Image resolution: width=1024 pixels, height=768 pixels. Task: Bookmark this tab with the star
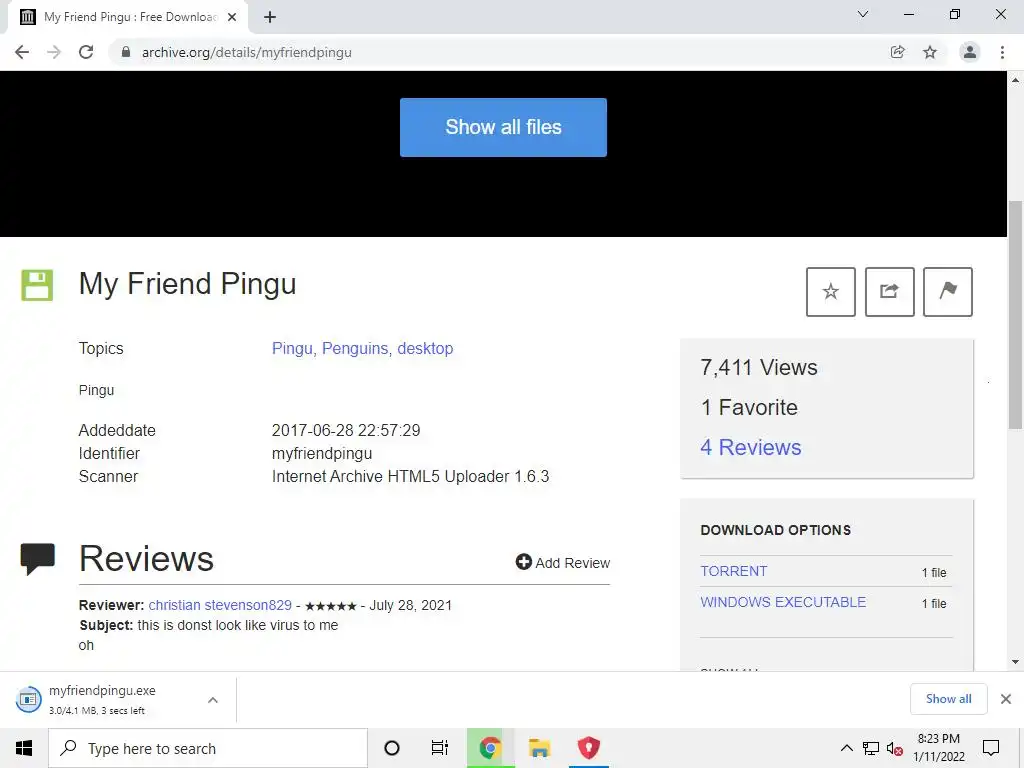(x=930, y=52)
